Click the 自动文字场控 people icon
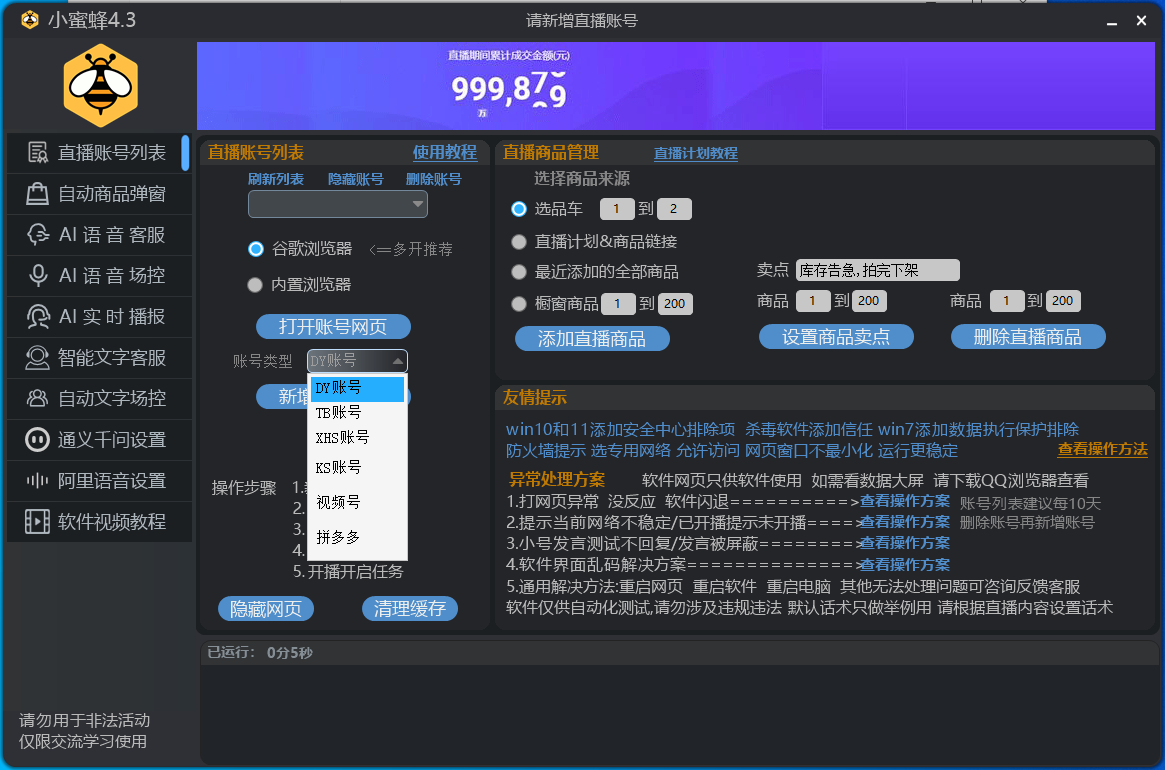The image size is (1165, 770). (37, 398)
